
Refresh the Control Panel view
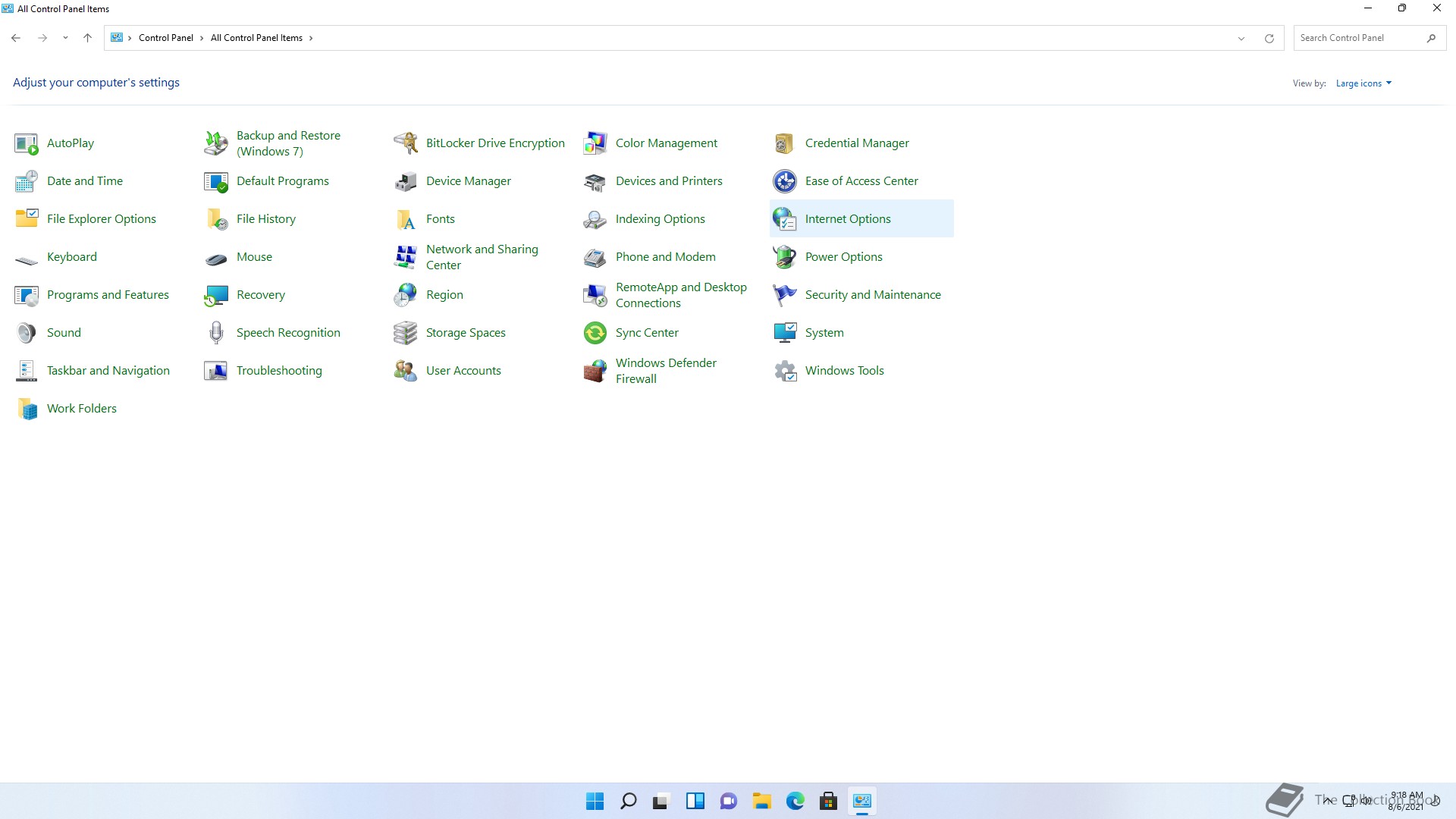click(1269, 38)
